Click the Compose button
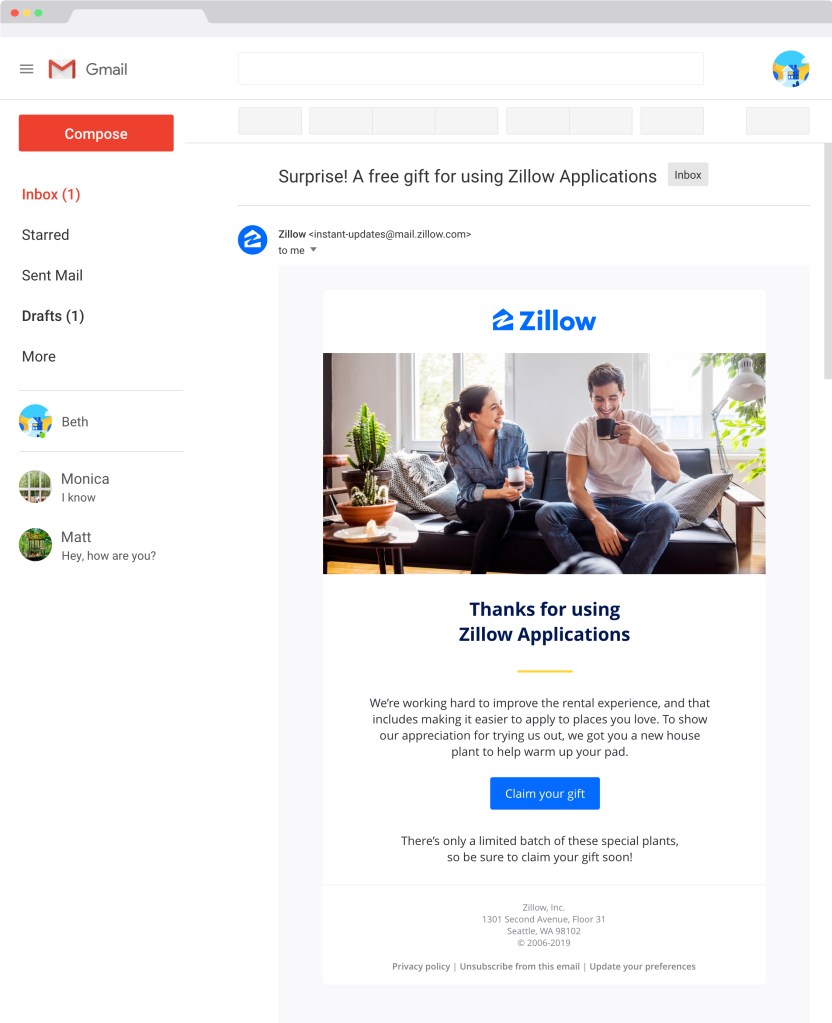Viewport: 832px width, 1023px height. pyautogui.click(x=96, y=133)
